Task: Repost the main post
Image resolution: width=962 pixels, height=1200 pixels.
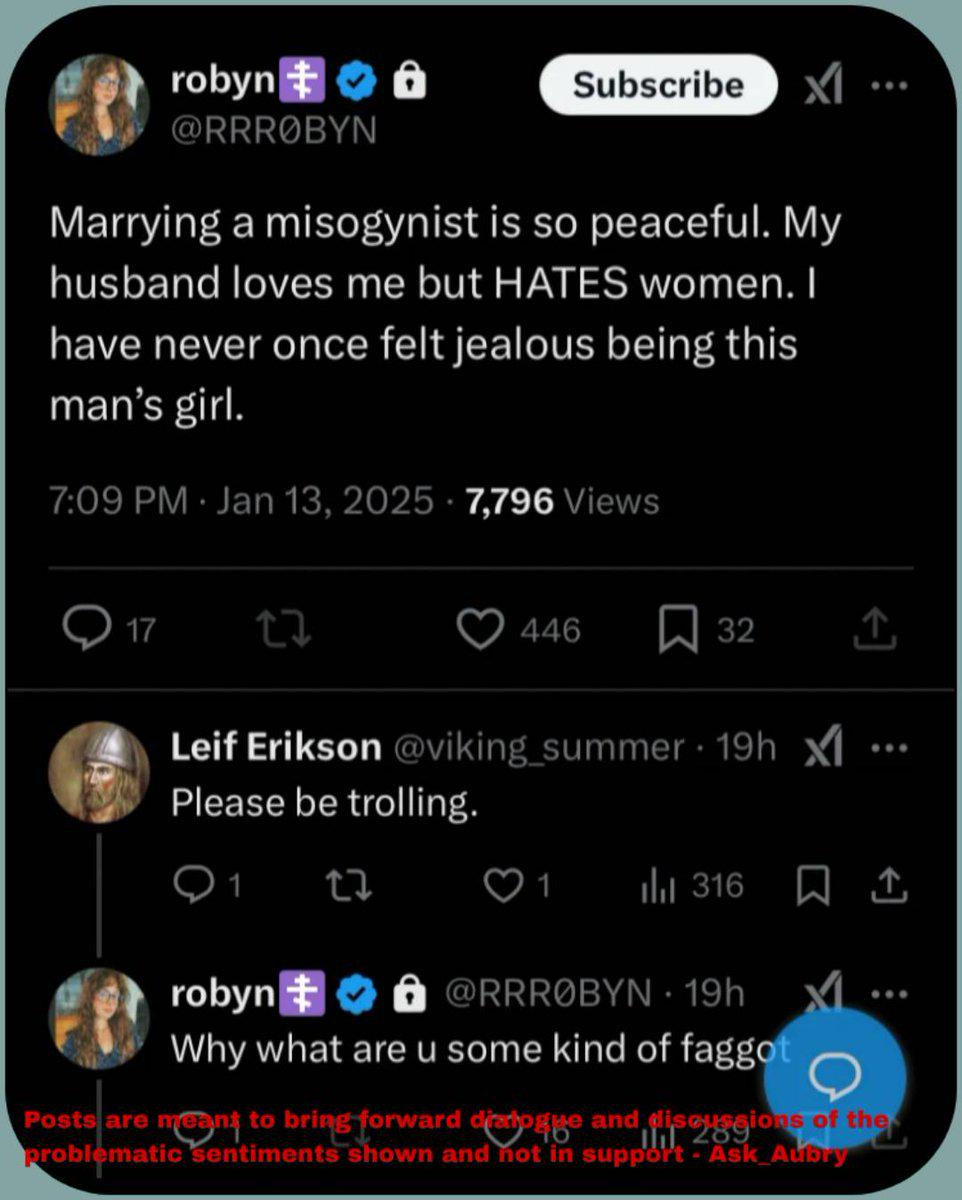Action: pyautogui.click(x=285, y=629)
